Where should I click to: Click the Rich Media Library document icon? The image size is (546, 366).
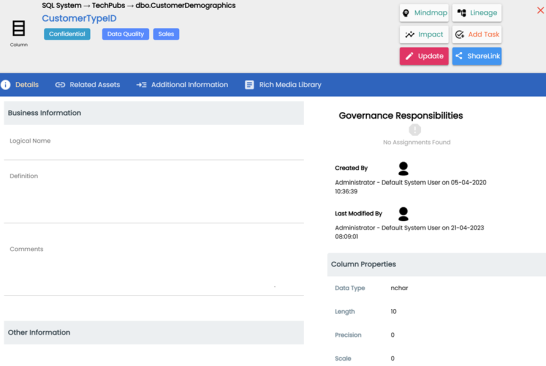[249, 85]
